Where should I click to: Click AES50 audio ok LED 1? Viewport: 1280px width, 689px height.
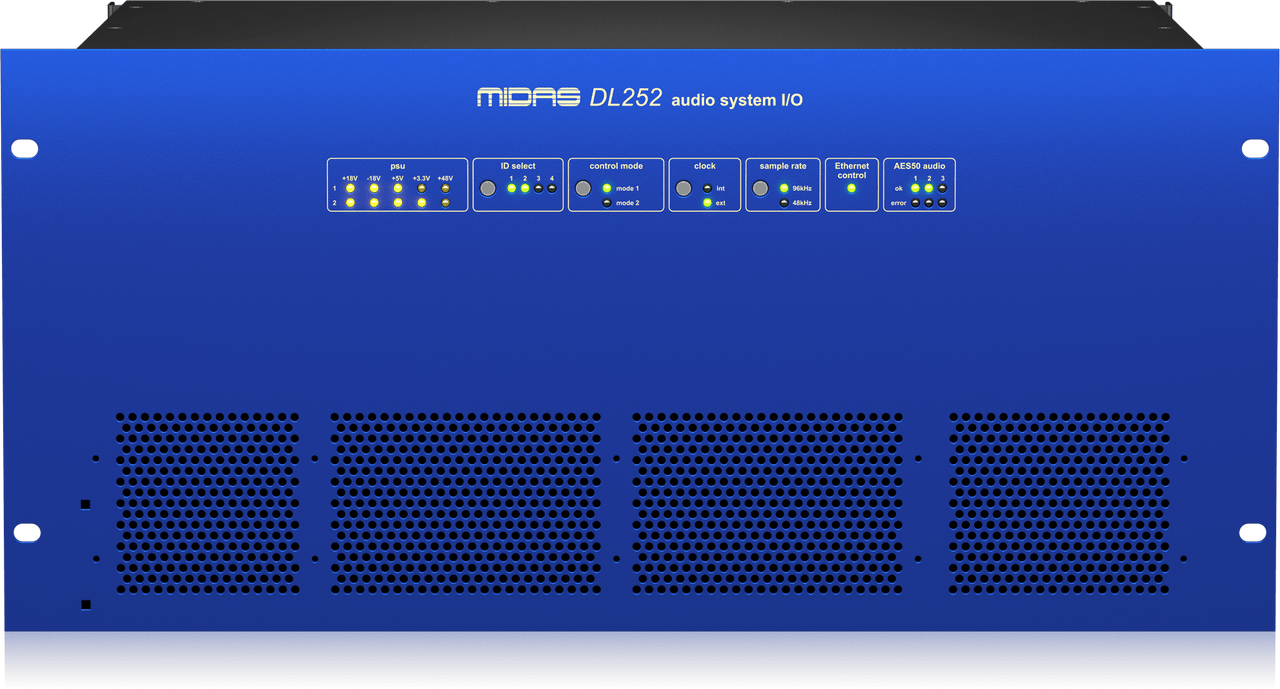tap(915, 188)
